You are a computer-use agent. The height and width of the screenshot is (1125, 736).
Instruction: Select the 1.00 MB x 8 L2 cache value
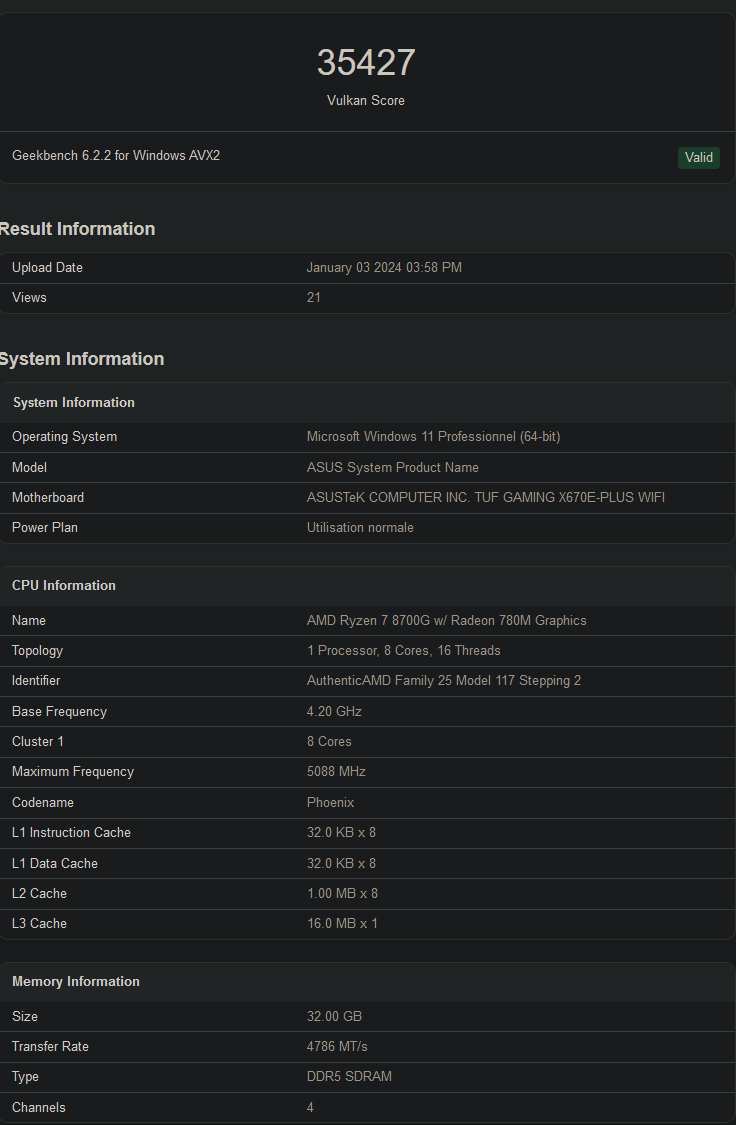(x=342, y=894)
